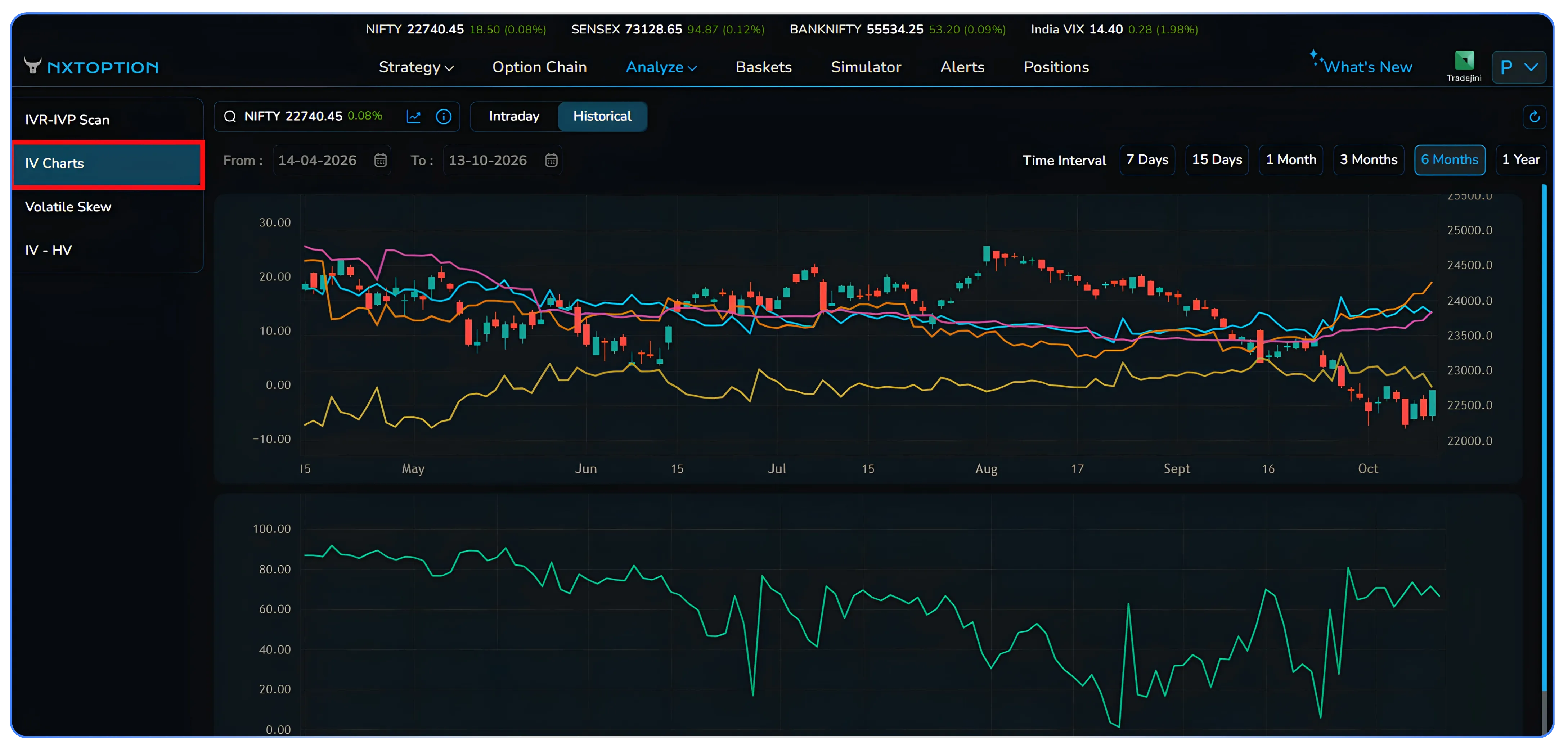The image size is (1568, 747).
Task: Open IV - HV in sidebar
Action: pos(107,250)
